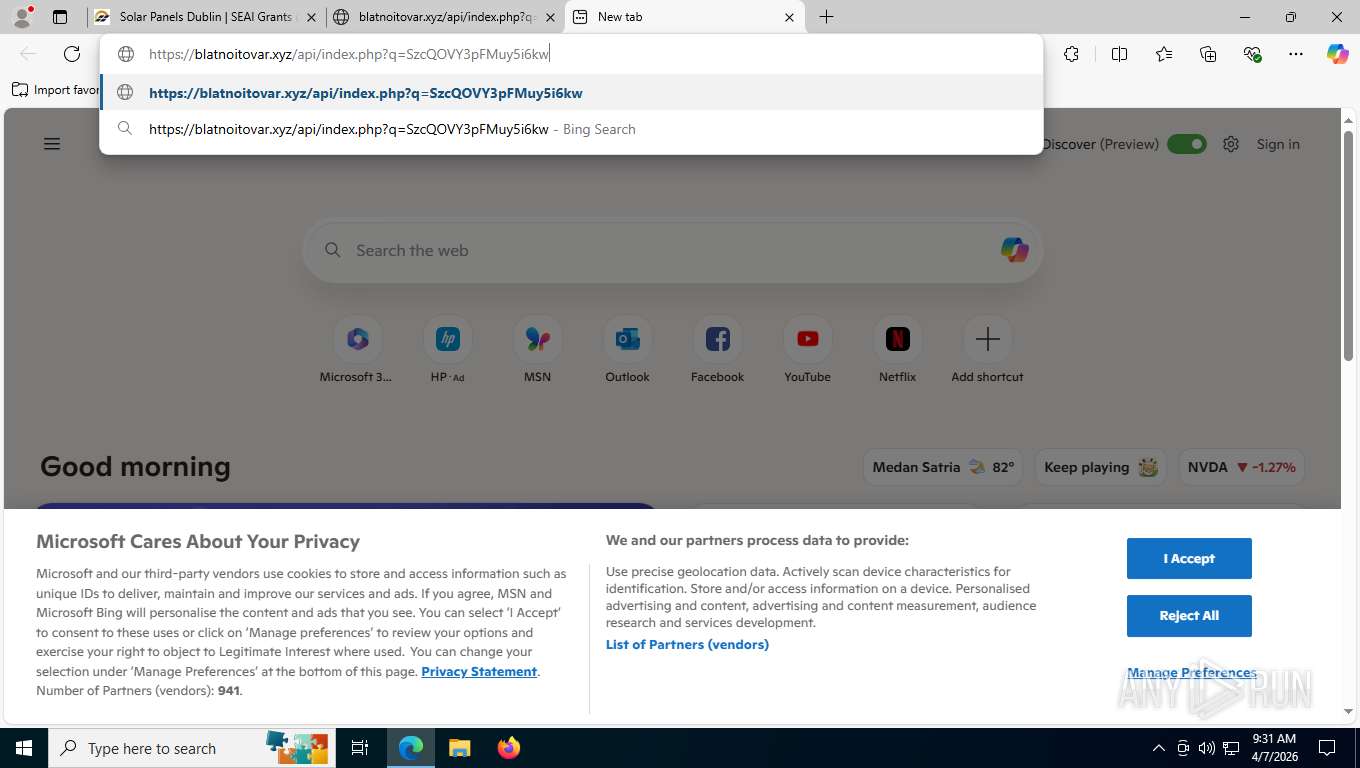Click Import favorites bookmark item
Screen dimensions: 1360x768
click(56, 90)
